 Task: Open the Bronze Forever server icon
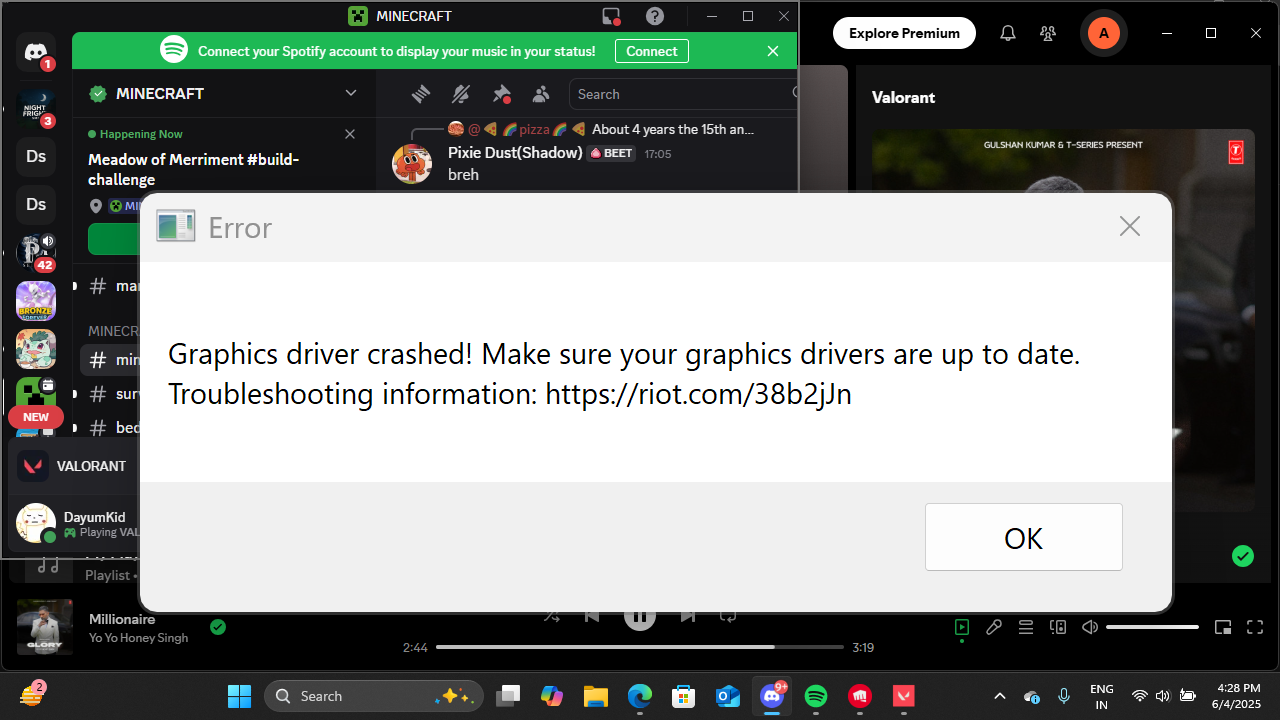36,301
